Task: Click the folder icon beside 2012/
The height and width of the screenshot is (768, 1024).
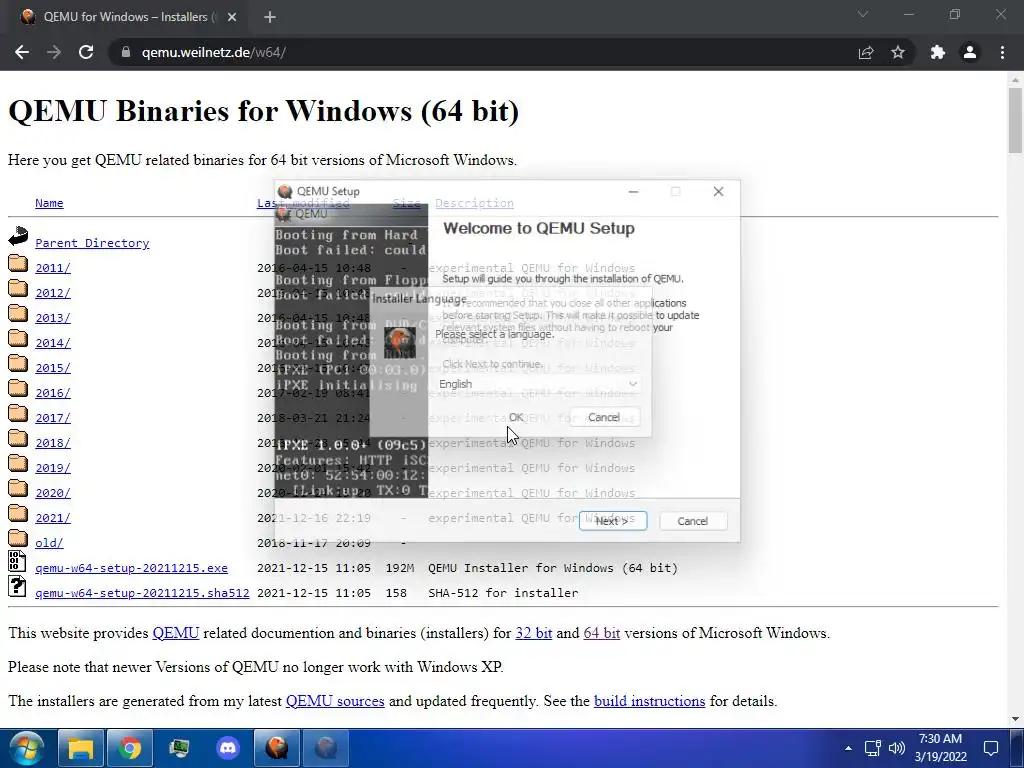Action: click(18, 289)
